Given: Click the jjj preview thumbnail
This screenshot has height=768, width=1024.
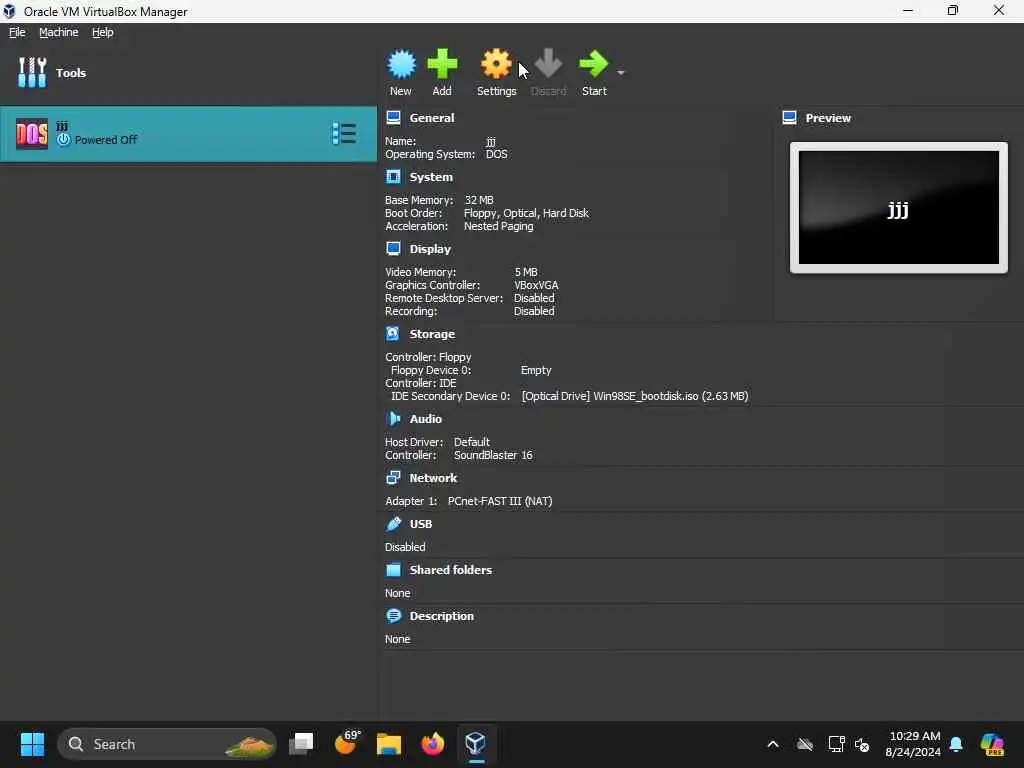Looking at the screenshot, I should (x=899, y=208).
